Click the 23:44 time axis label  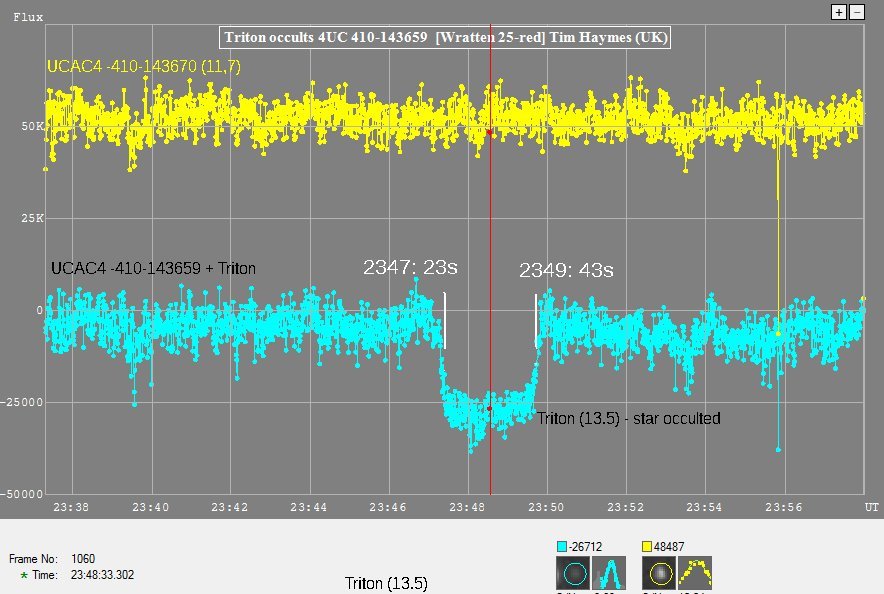click(x=308, y=507)
